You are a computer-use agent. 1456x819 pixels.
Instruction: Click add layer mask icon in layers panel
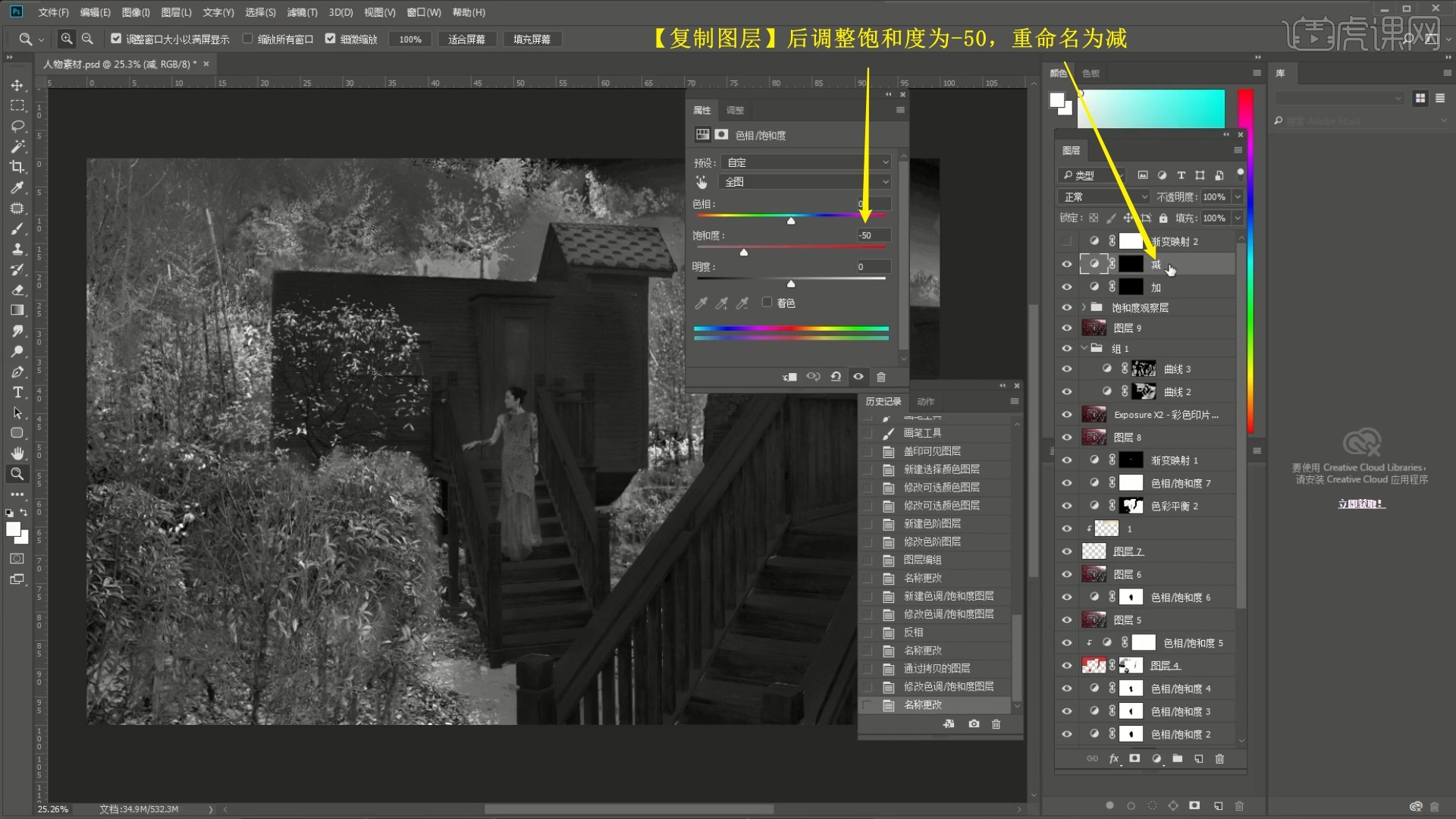coord(1134,758)
